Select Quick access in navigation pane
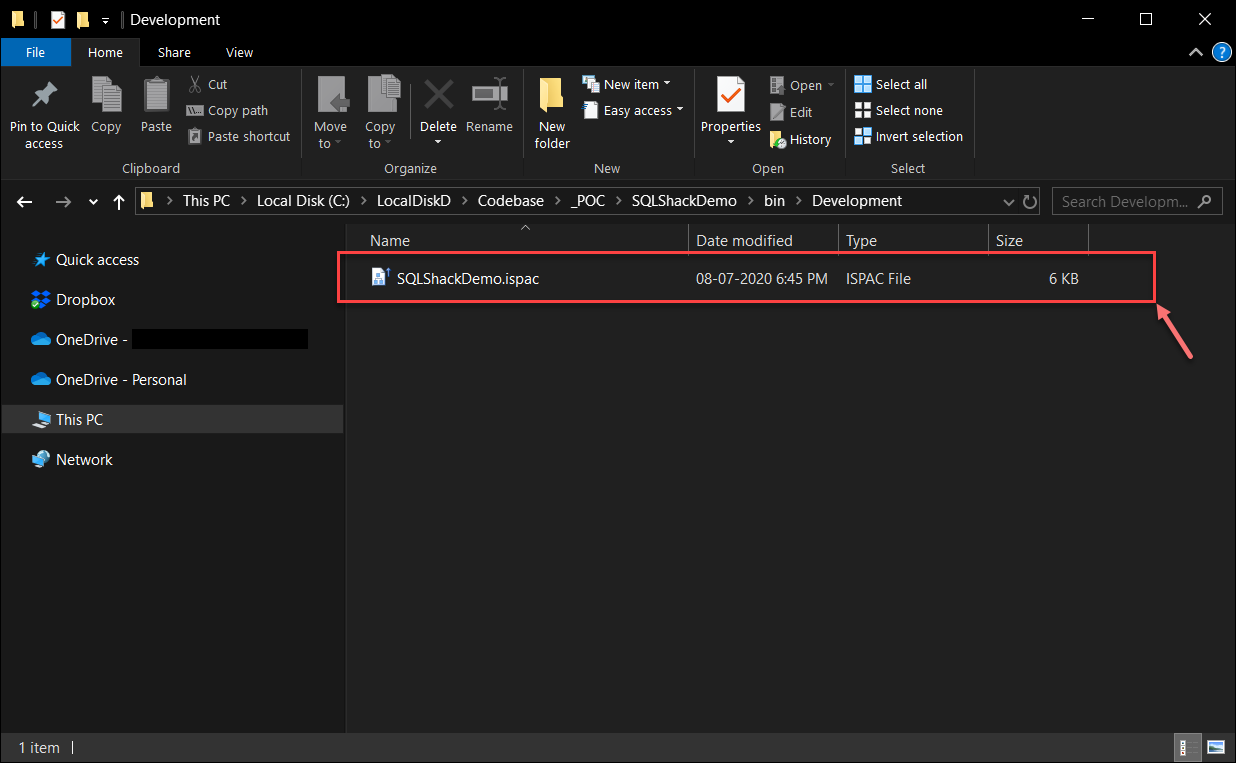 click(x=97, y=260)
